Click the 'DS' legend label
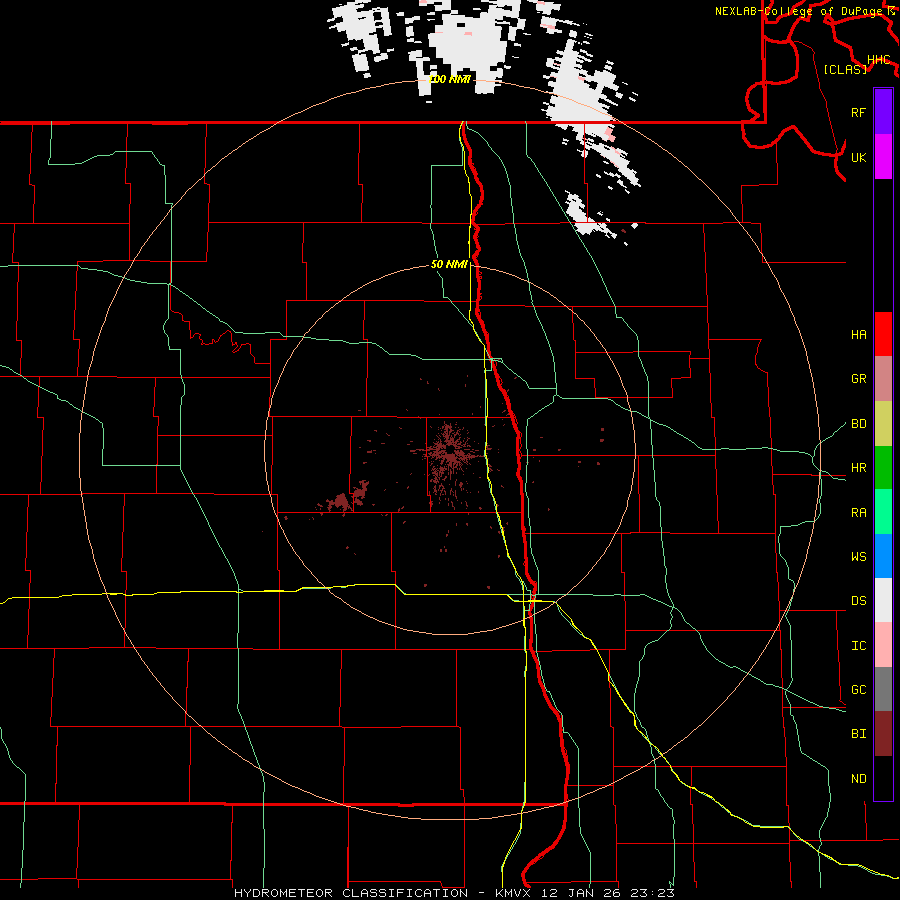 coord(858,601)
